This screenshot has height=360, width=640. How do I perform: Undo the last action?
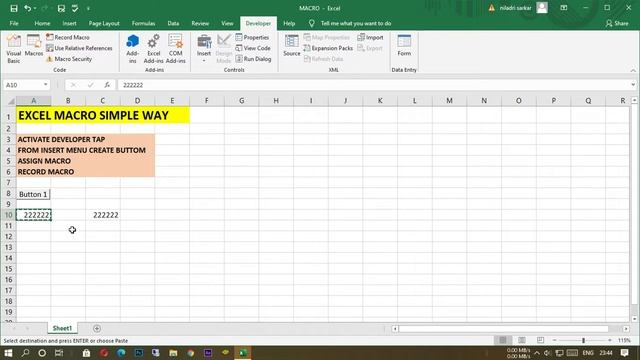tap(27, 8)
